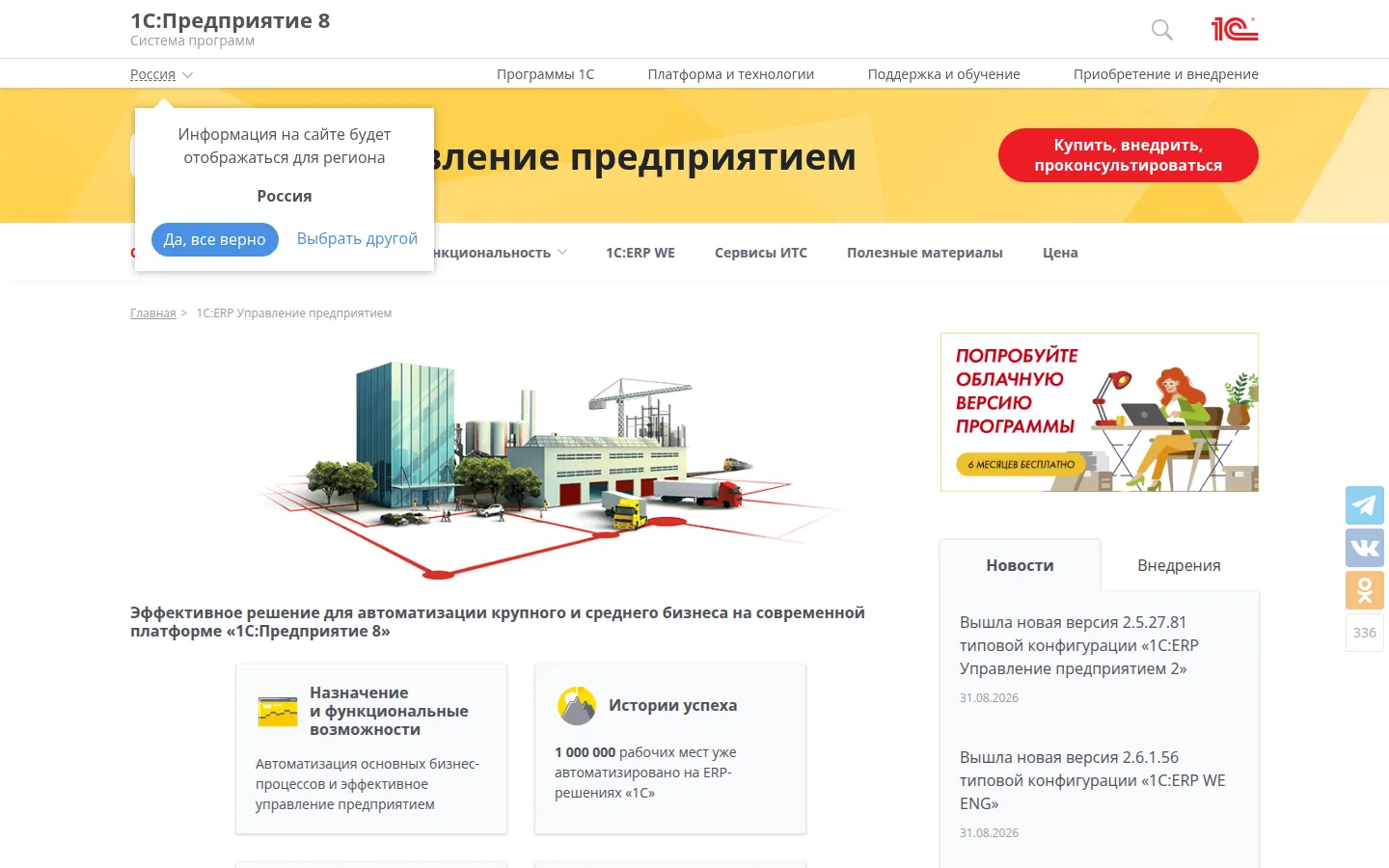Open the cloud version trial banner
This screenshot has height=868, width=1389.
coord(1100,412)
